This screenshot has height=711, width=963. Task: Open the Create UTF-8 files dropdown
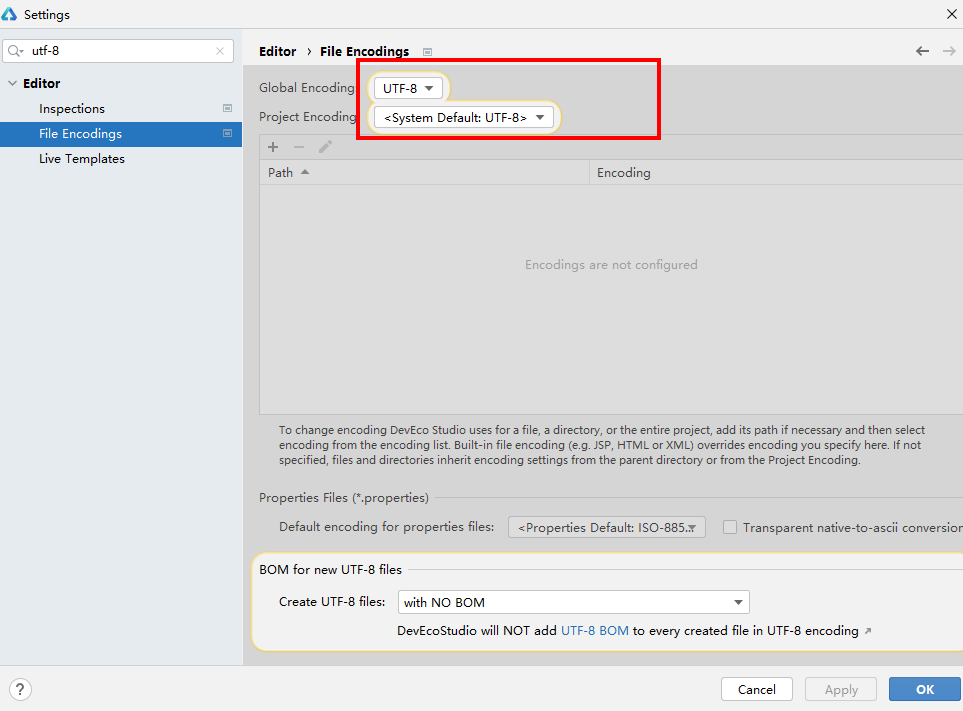[x=574, y=602]
